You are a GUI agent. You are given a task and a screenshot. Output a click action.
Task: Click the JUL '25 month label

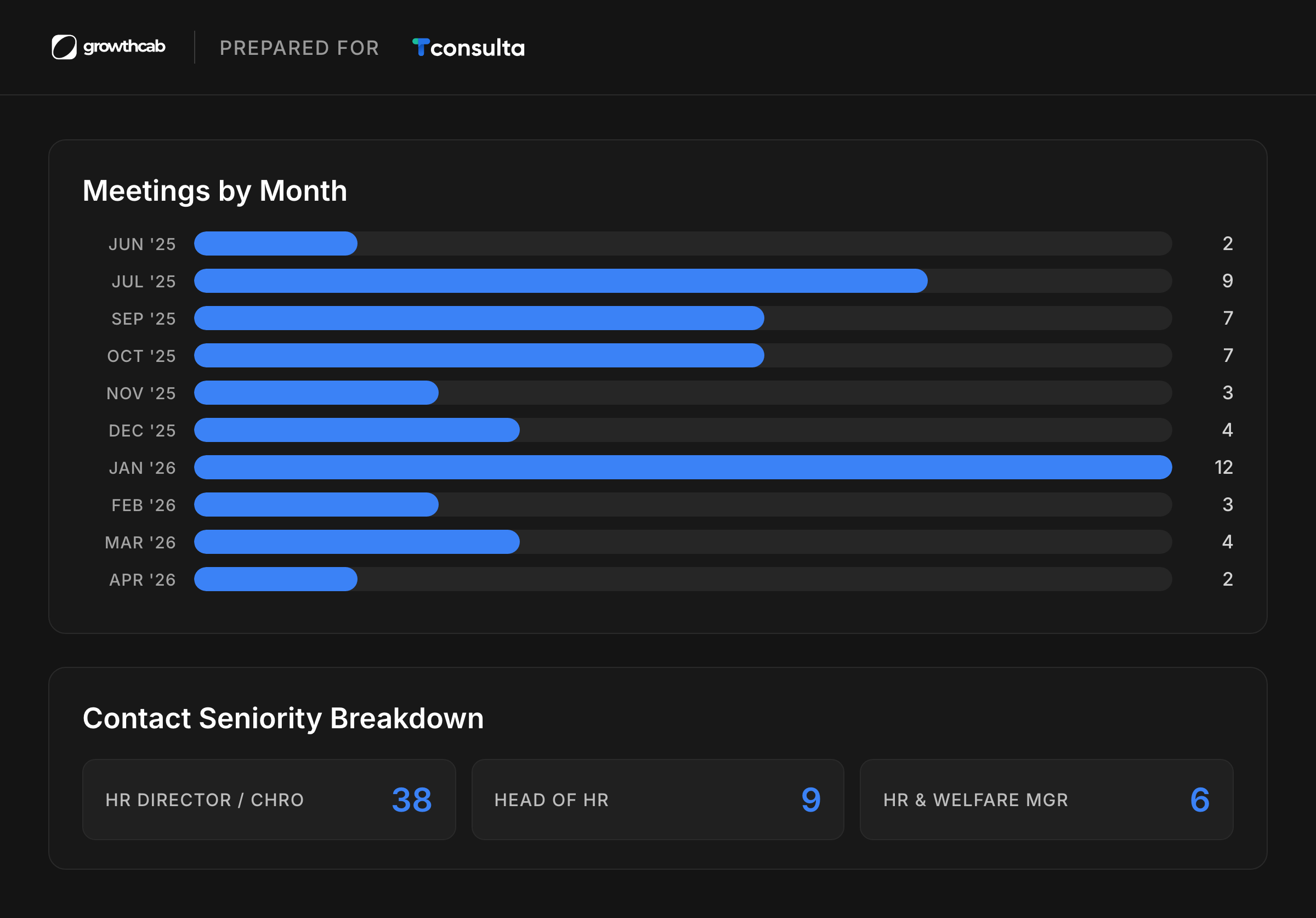pos(143,281)
